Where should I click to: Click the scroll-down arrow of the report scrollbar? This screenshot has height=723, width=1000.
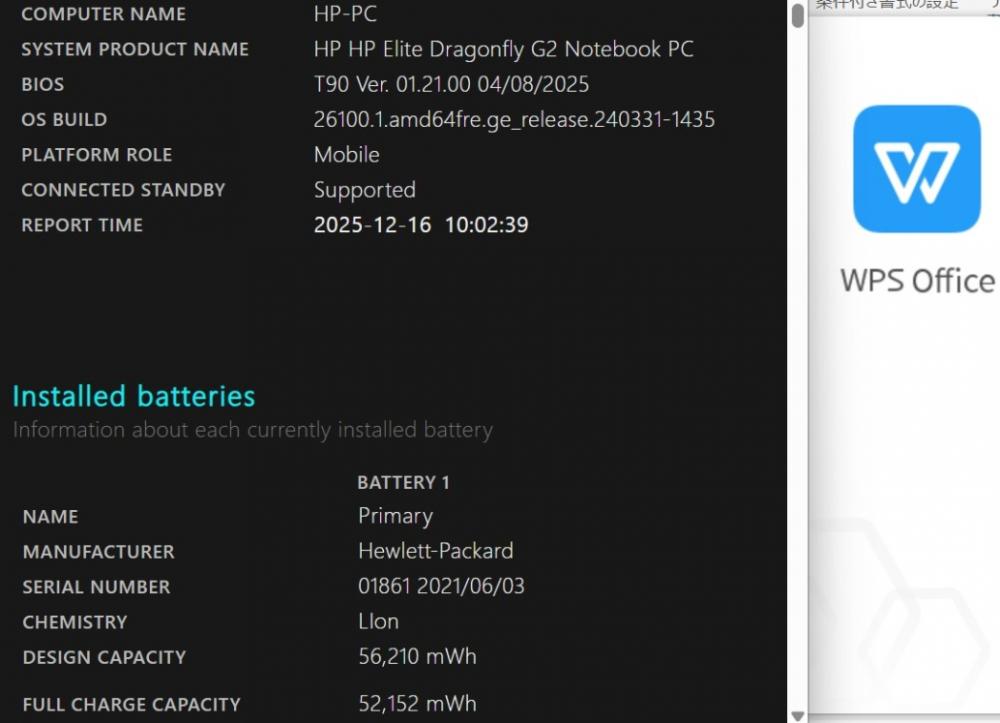[x=797, y=716]
